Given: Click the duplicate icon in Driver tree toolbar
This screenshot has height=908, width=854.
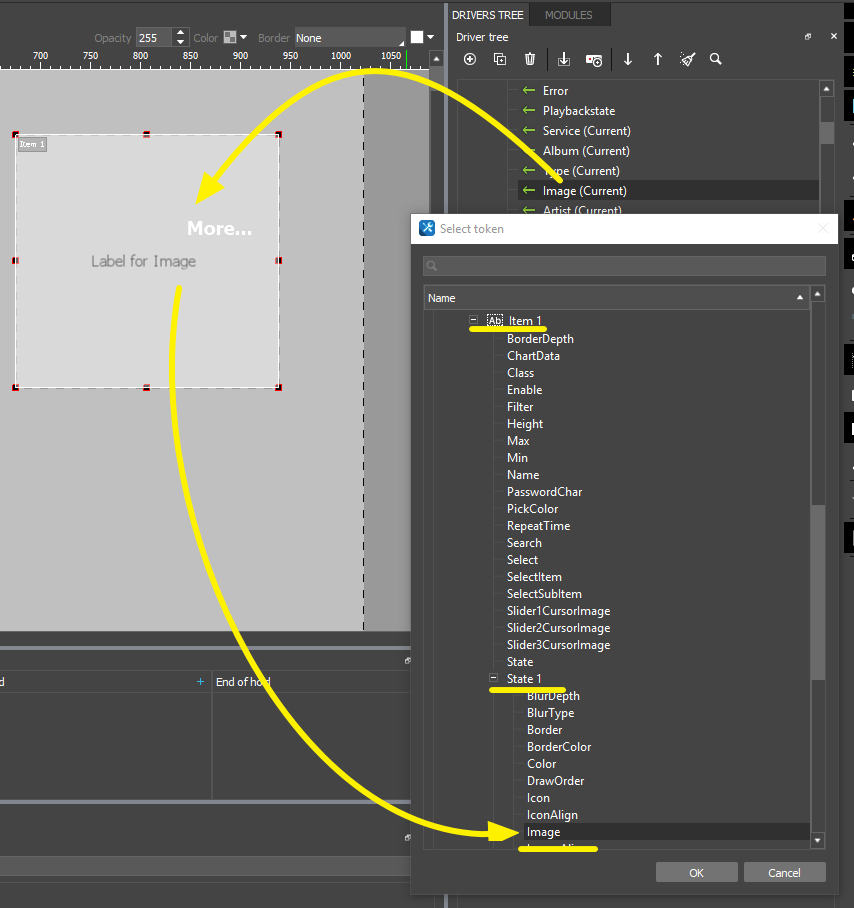Looking at the screenshot, I should tap(500, 60).
